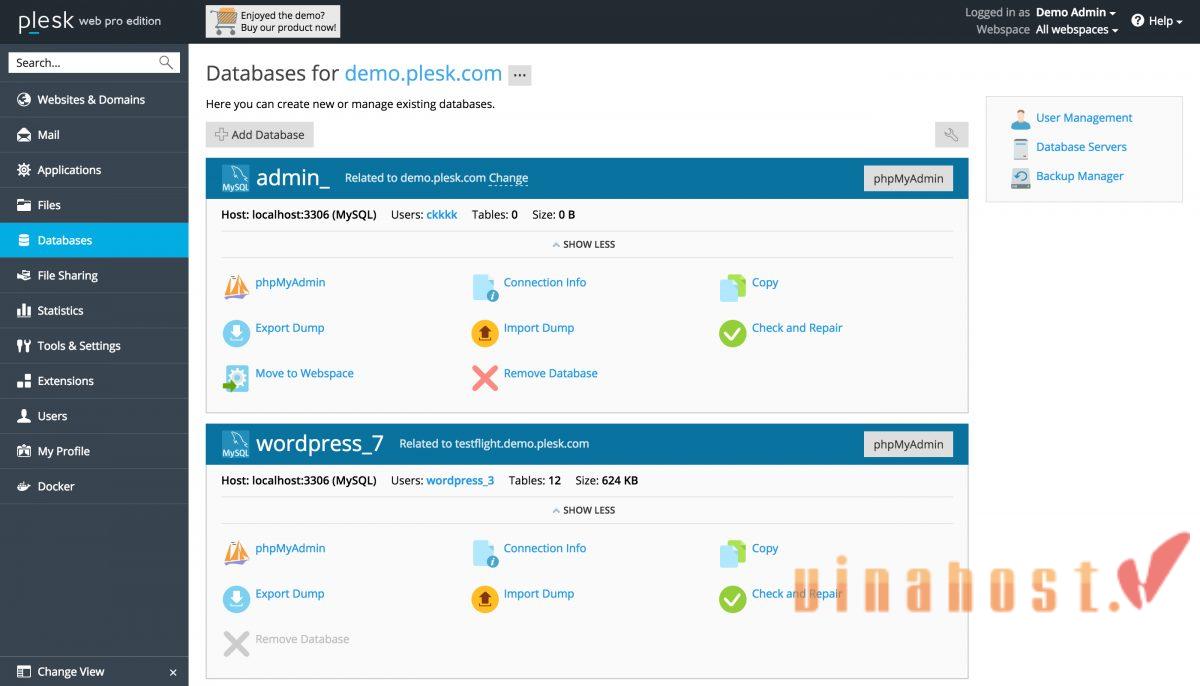
Task: Go to Statistics in the sidebar
Action: pos(94,311)
